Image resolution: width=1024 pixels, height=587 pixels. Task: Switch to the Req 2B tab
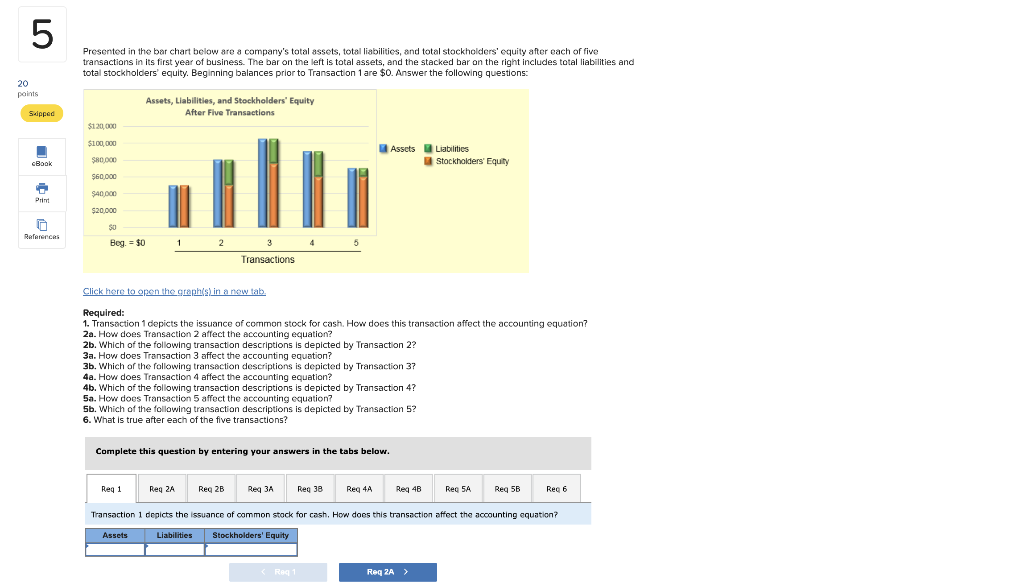(x=210, y=488)
